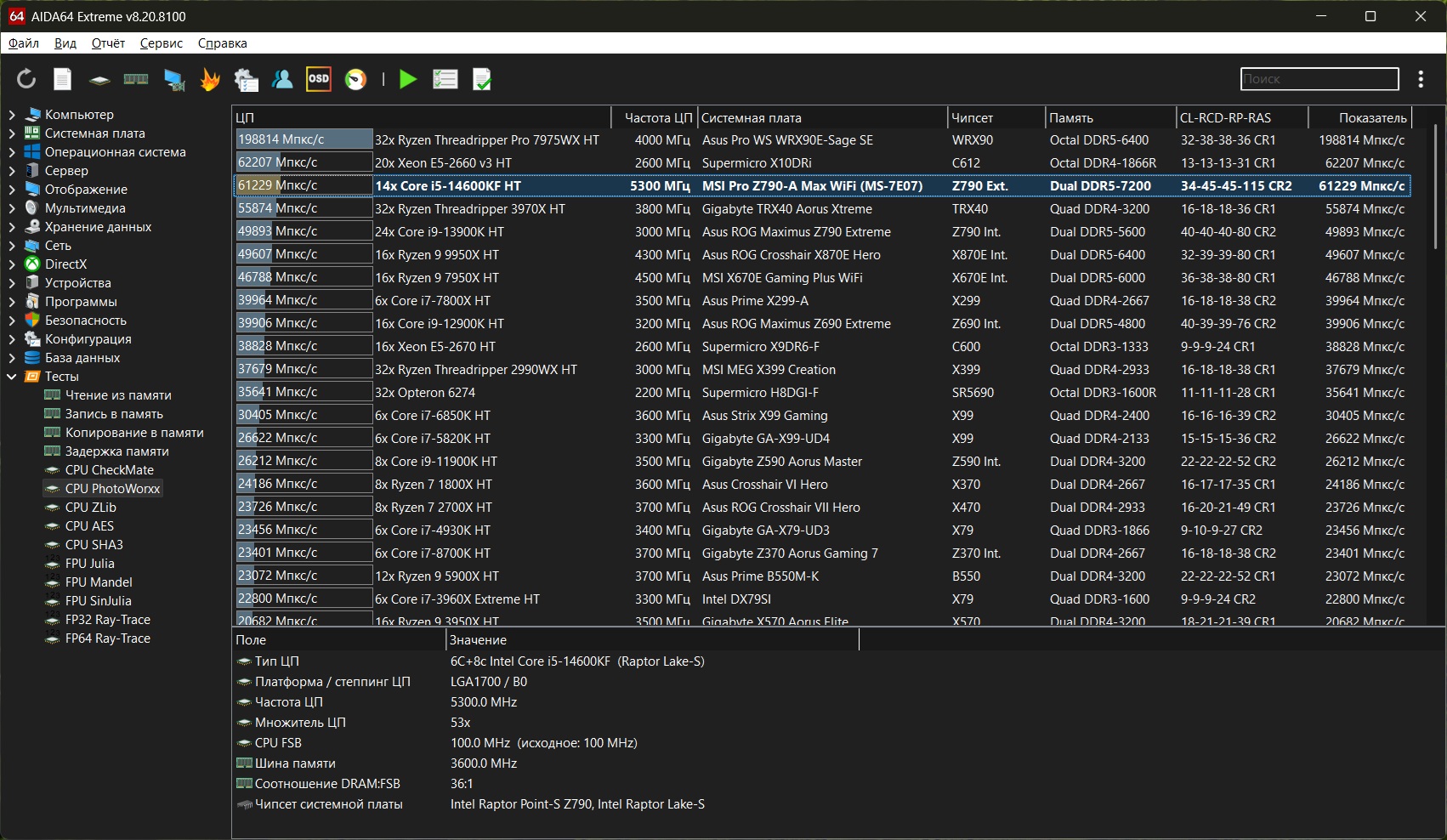Expand the Конфигурация tree node
Screen dimensions: 1447x840
point(12,338)
